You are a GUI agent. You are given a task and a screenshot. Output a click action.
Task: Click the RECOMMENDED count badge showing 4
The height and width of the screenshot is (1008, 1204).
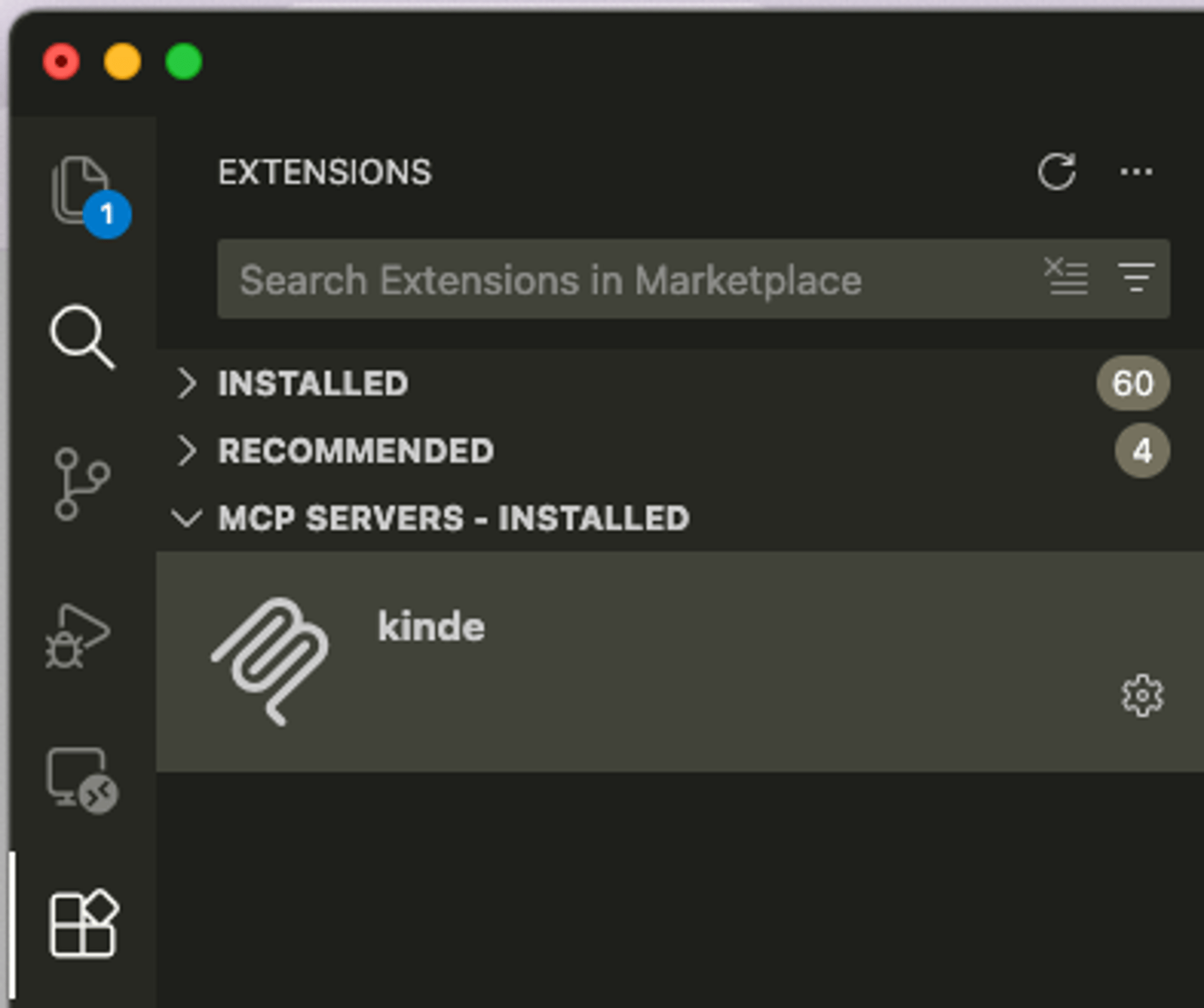point(1141,452)
